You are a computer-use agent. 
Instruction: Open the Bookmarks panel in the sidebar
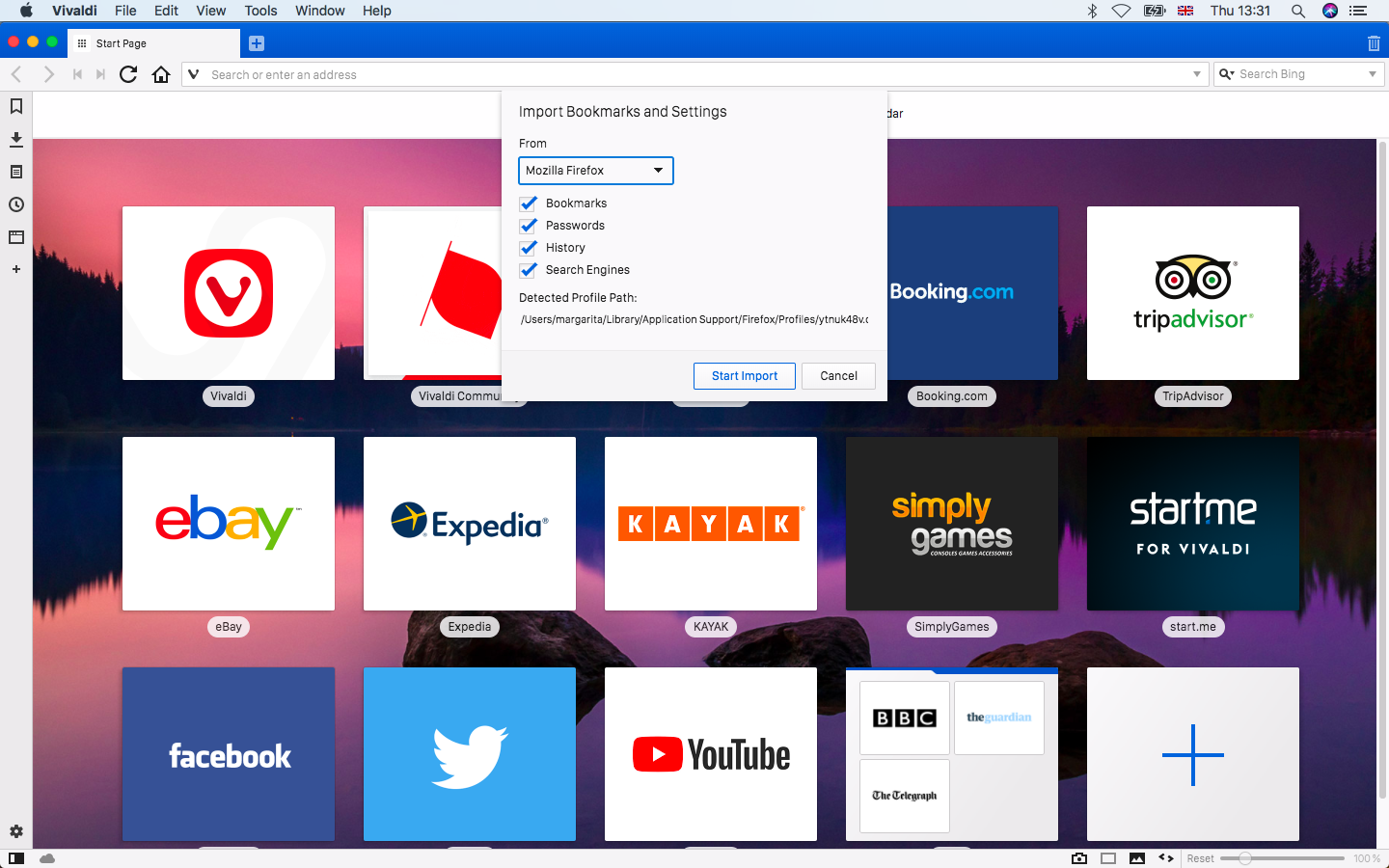click(16, 106)
